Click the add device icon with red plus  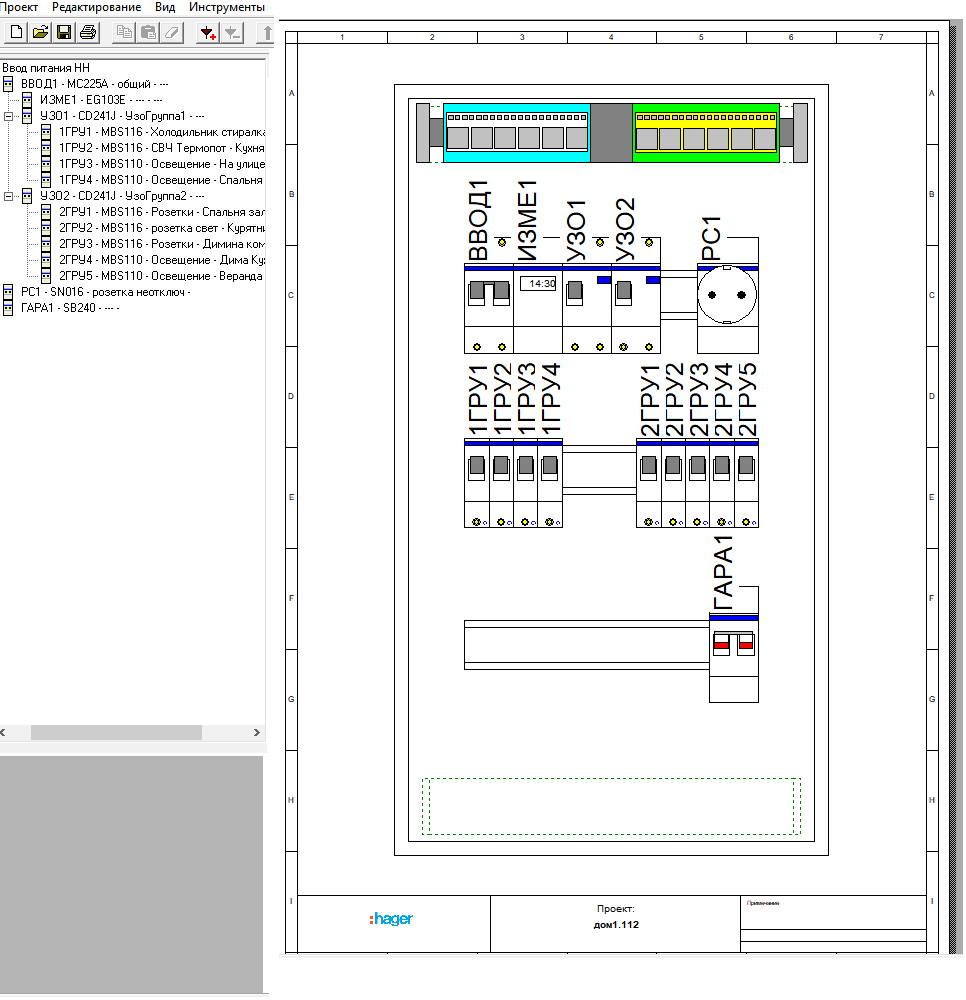(x=207, y=33)
